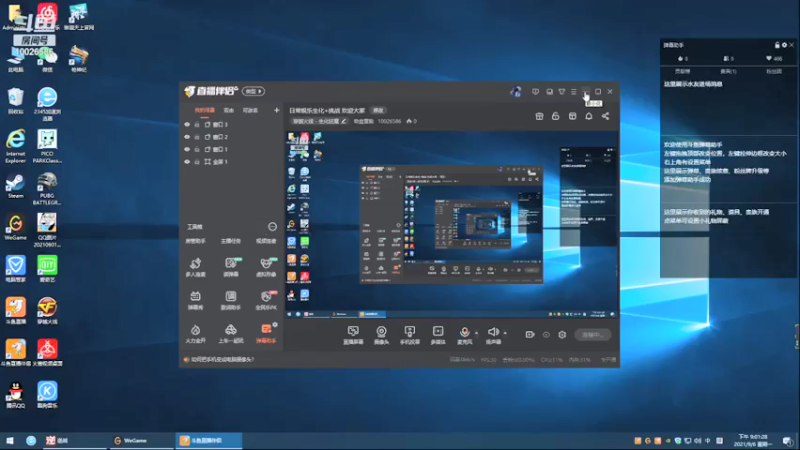Viewport: 800px width, 450px height.
Task: Expand the microphone options arrow
Action: pos(477,333)
